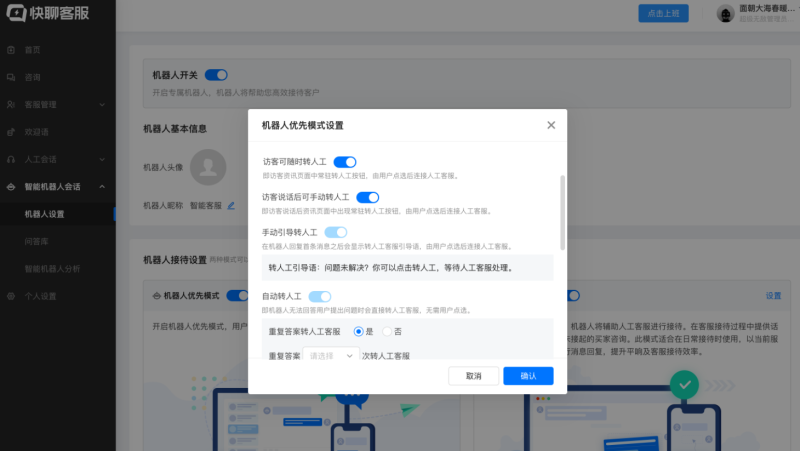The image size is (800, 451).
Task: Toggle the 访客可随时转人工 switch
Action: point(345,162)
